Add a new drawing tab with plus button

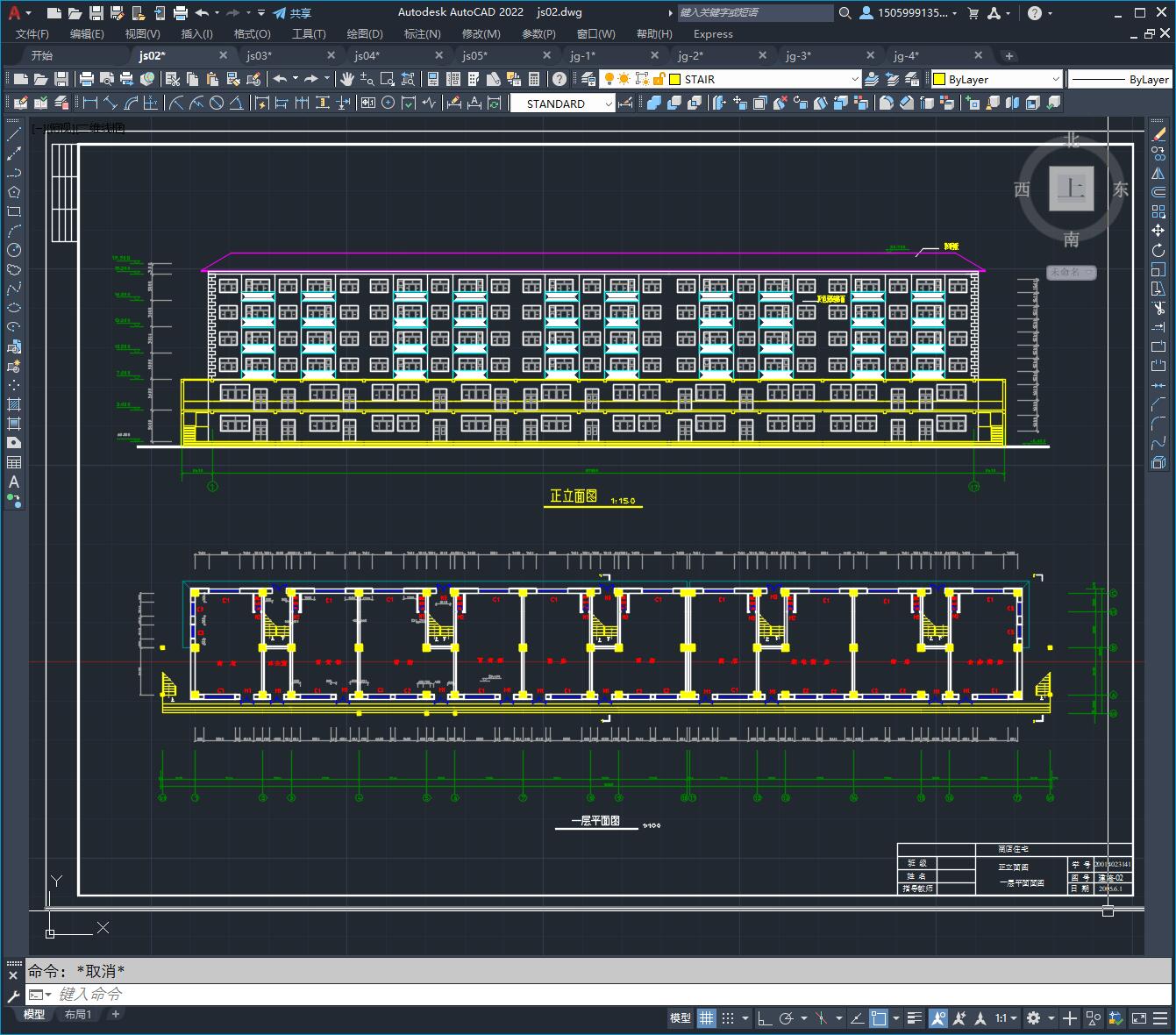[1009, 55]
